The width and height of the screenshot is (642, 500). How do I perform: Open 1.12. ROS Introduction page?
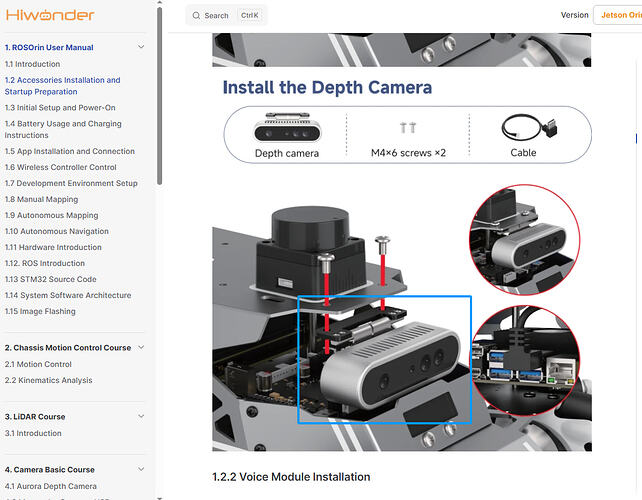coord(45,263)
